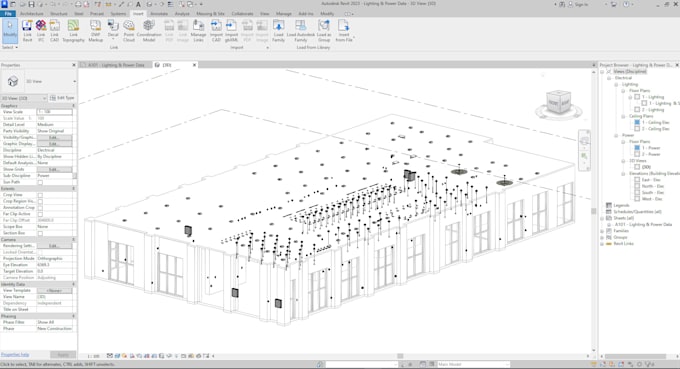Viewport: 680px width, 369px height.
Task: Expand the Revit Links tree node
Action: [602, 244]
